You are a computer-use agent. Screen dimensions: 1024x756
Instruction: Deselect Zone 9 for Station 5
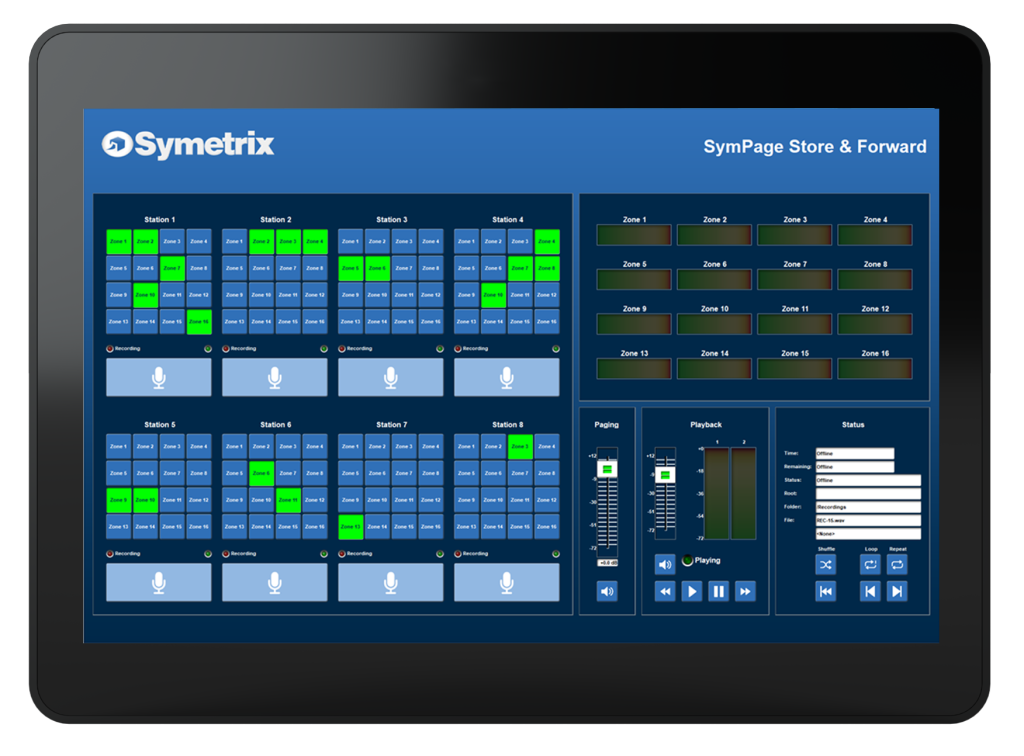pyautogui.click(x=119, y=500)
